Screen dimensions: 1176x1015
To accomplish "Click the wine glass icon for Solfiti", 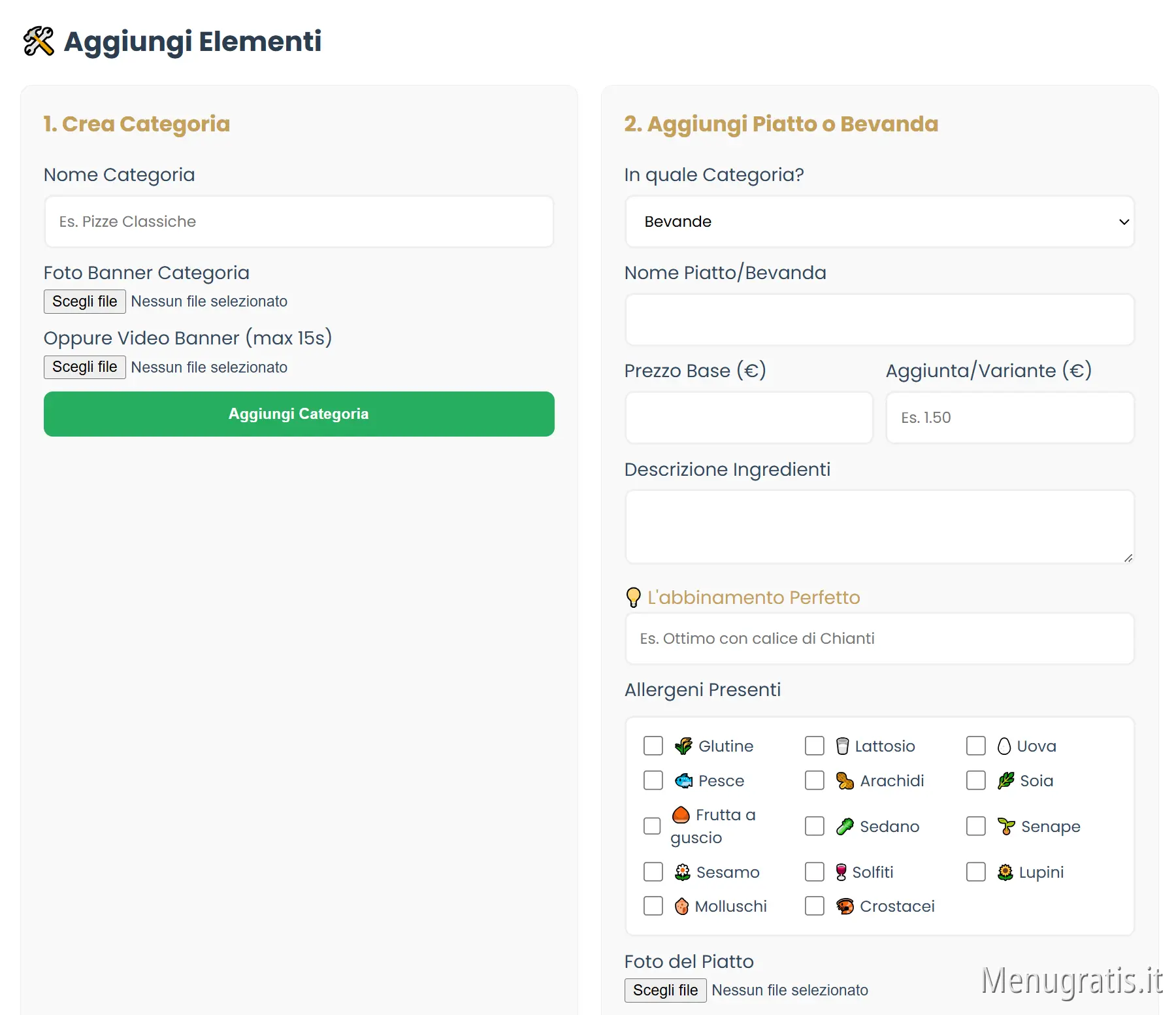I will click(841, 872).
